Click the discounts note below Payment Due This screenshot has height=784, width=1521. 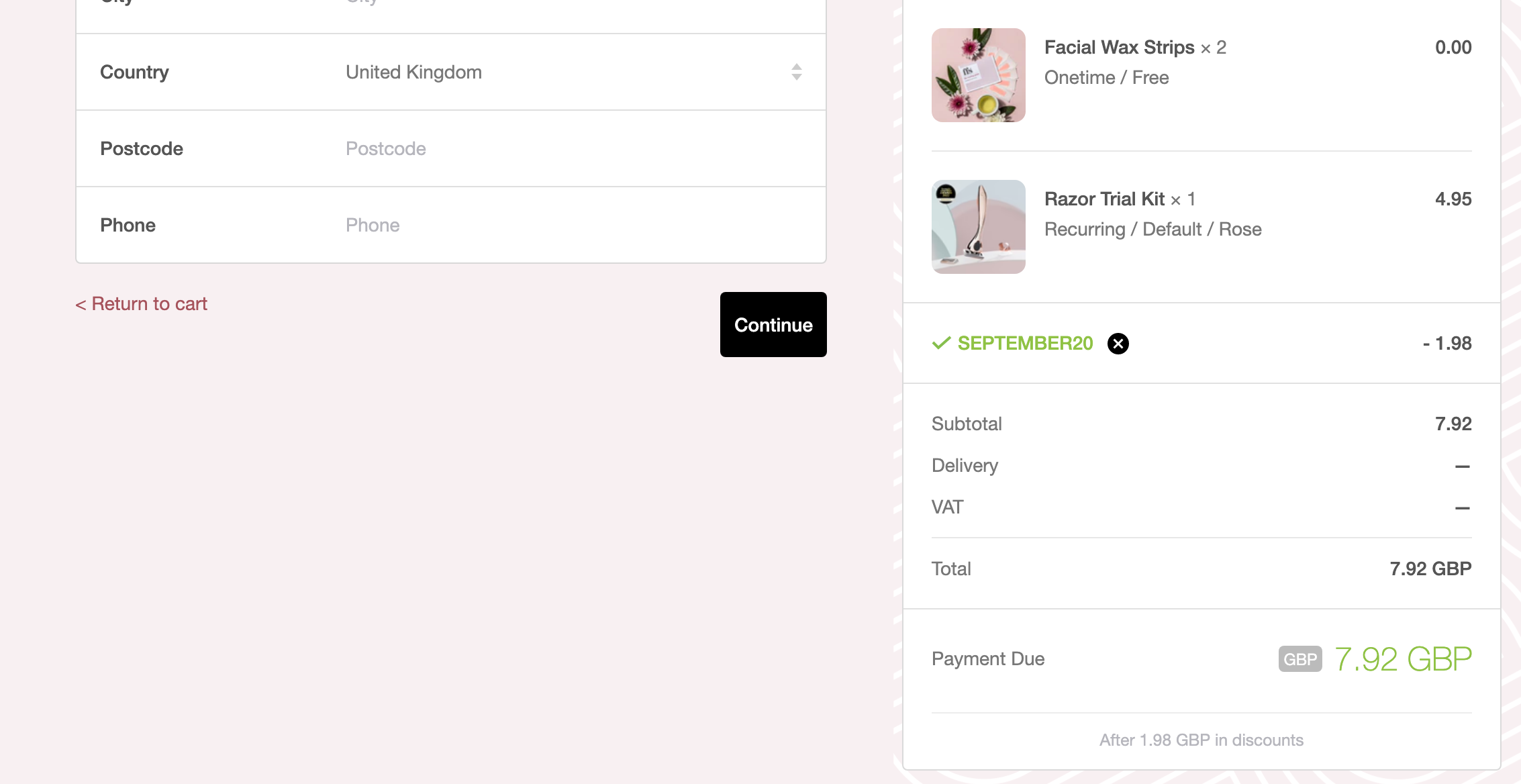(x=1201, y=740)
